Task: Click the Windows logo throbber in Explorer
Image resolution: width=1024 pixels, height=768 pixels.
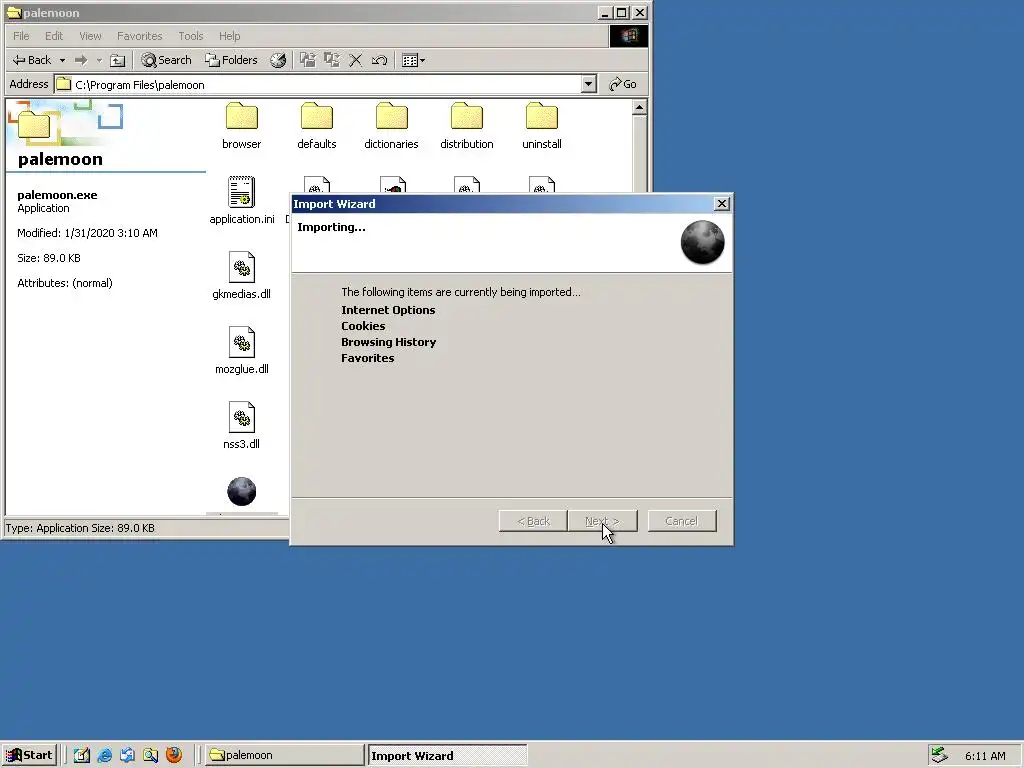Action: coord(628,36)
